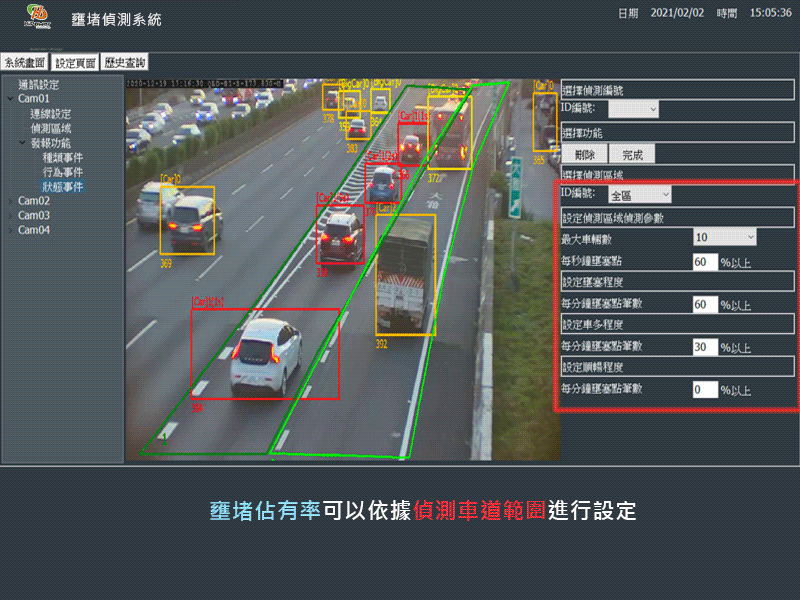
Task: Click the 設定順暢程度 input field showing 0
Action: [705, 389]
